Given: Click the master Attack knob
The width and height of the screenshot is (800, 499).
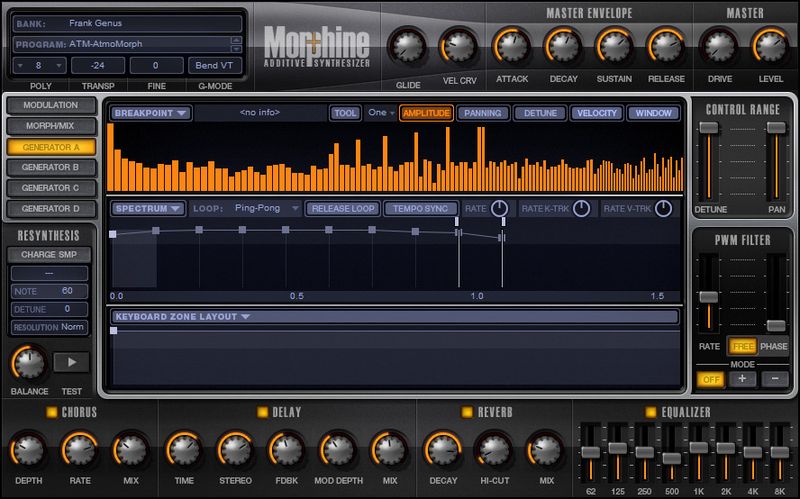Looking at the screenshot, I should (511, 46).
